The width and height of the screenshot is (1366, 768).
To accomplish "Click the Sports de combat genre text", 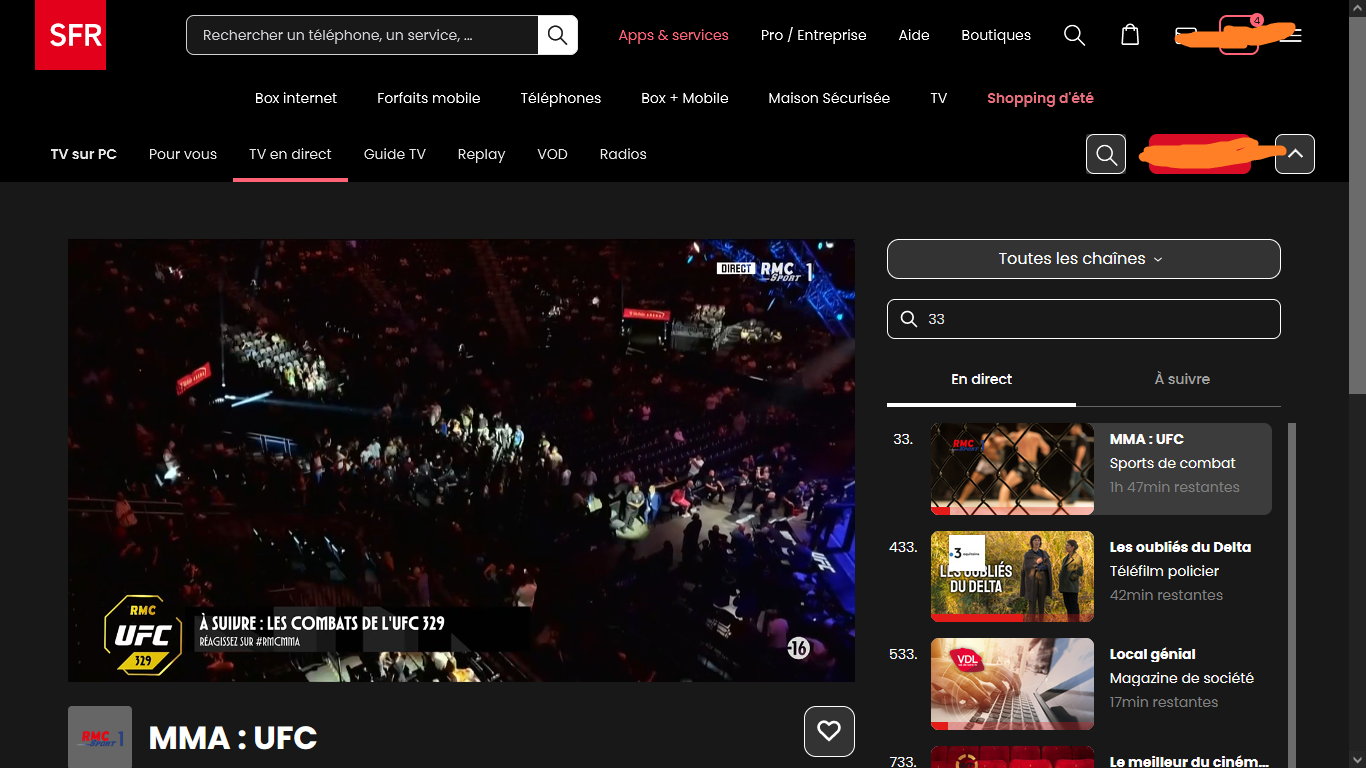I will tap(1173, 463).
